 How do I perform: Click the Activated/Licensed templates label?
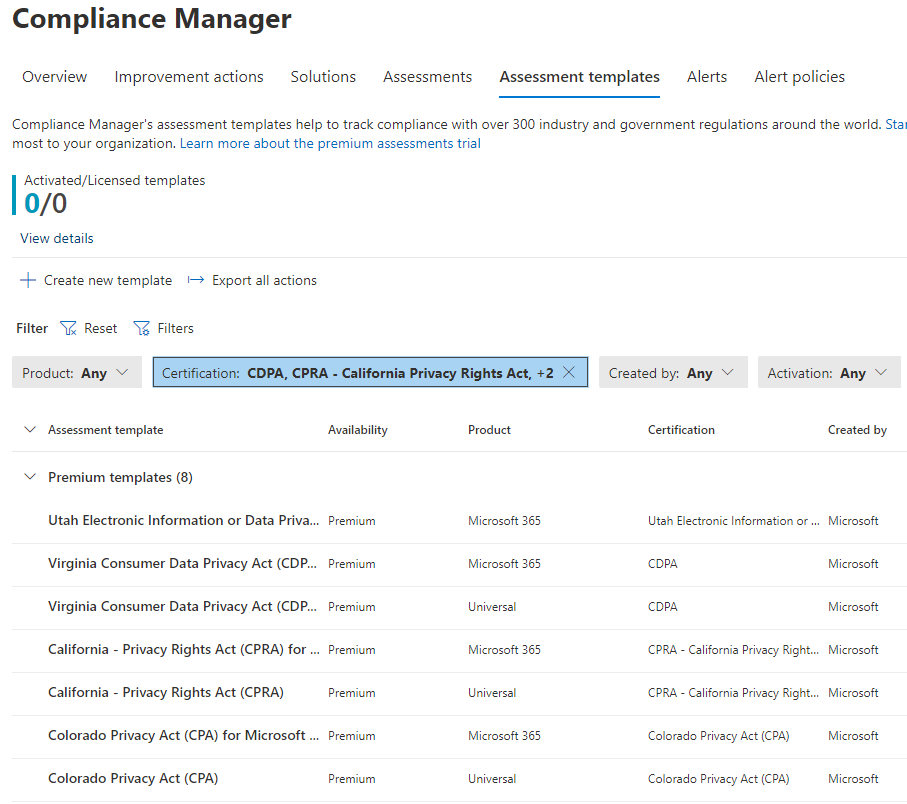(115, 180)
